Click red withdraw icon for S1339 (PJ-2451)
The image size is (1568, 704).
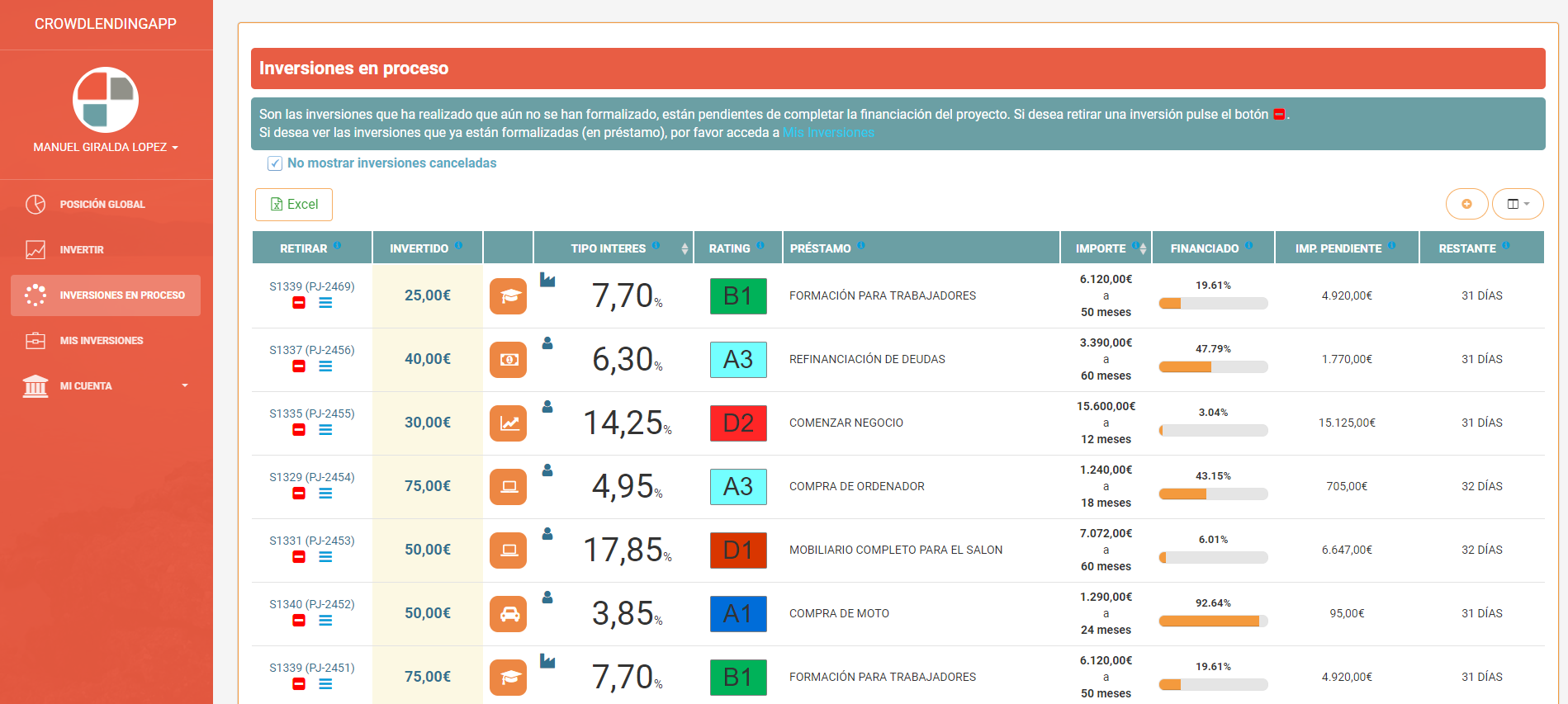click(x=299, y=684)
